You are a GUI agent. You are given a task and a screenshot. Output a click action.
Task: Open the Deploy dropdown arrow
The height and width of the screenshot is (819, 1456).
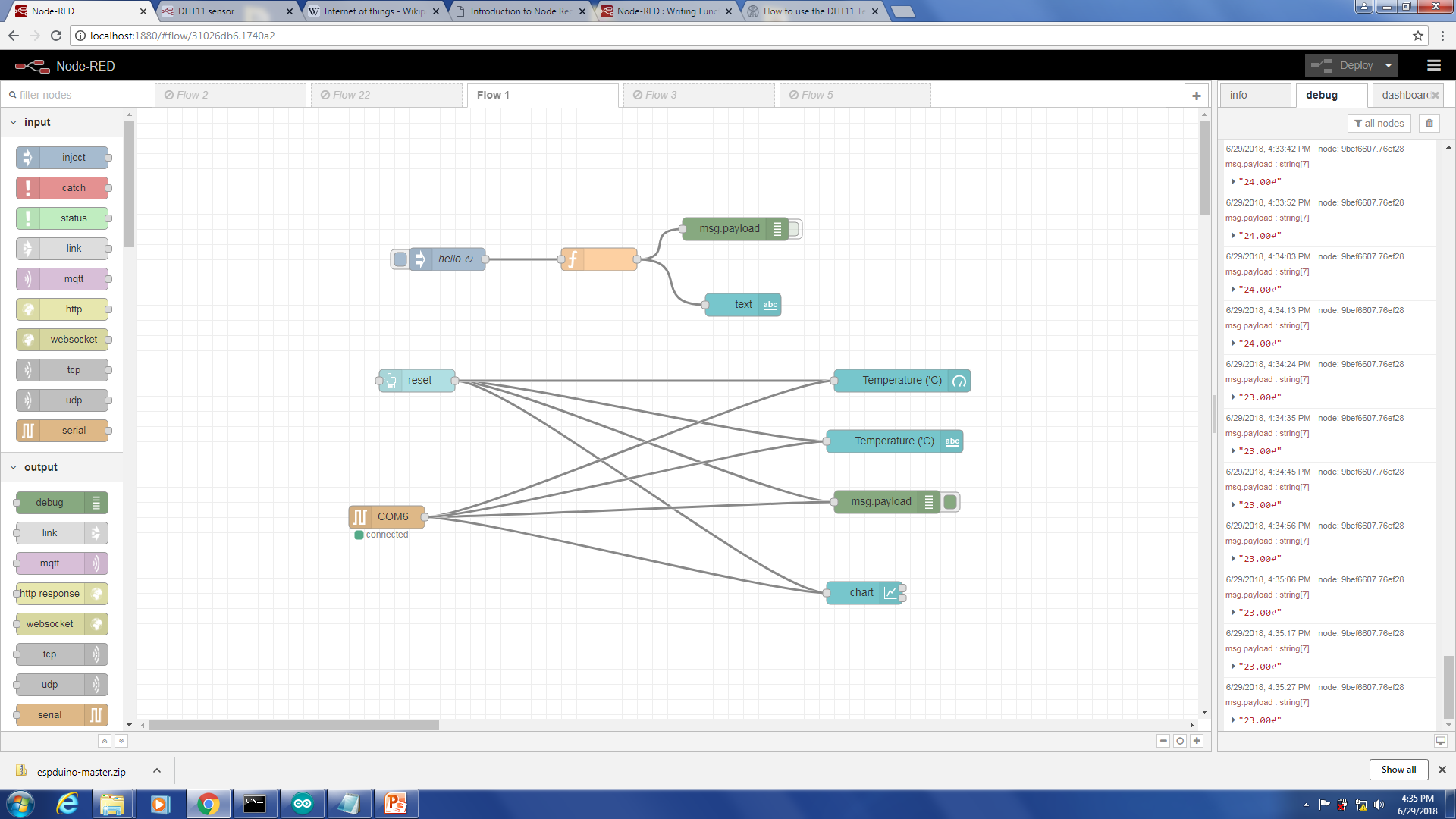tap(1389, 66)
